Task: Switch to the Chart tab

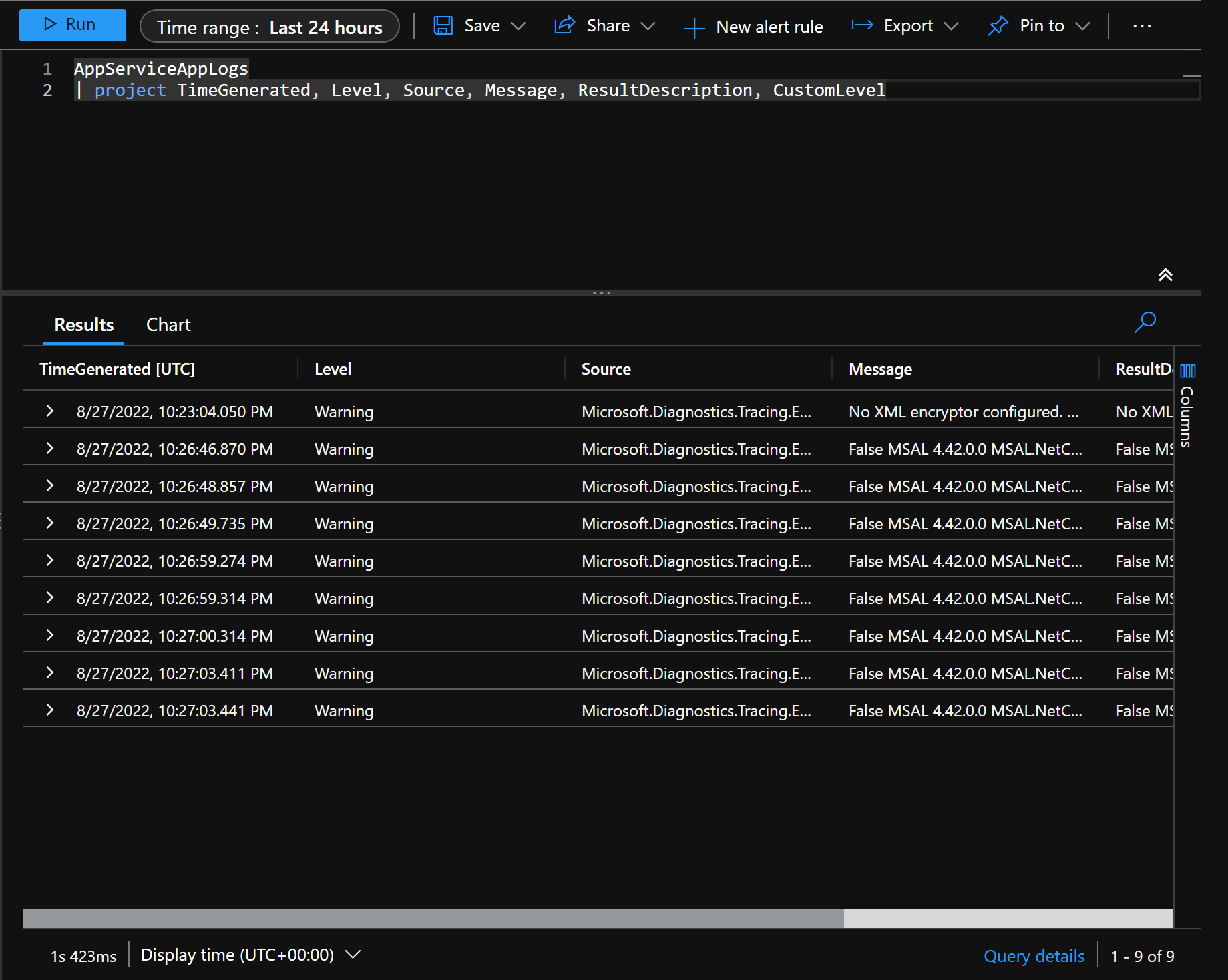Action: 168,325
